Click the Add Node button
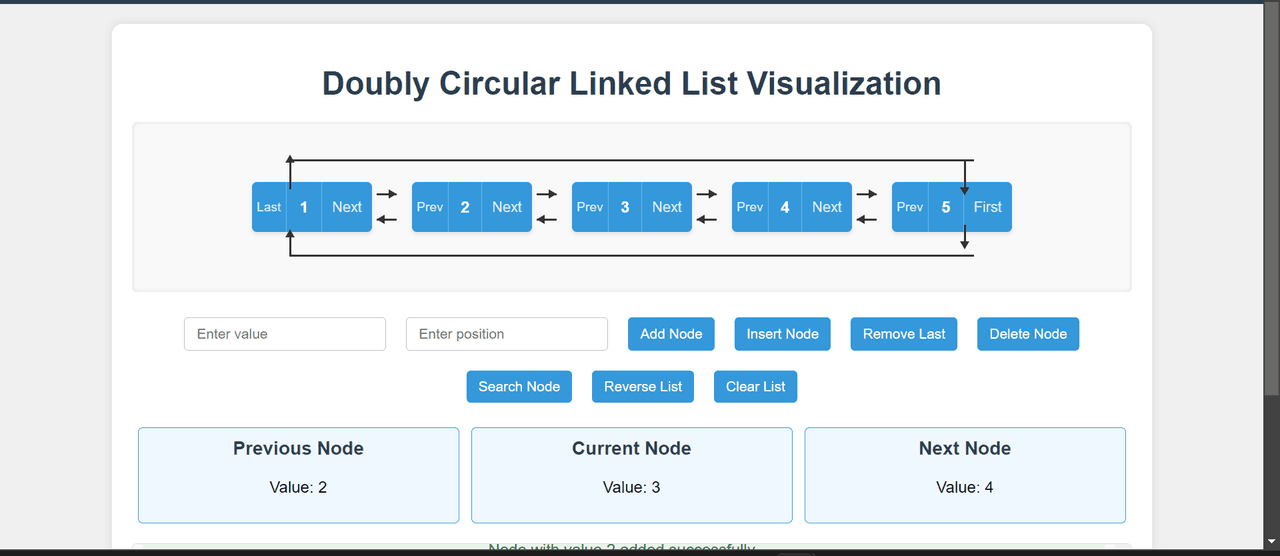This screenshot has width=1280, height=556. (x=671, y=334)
